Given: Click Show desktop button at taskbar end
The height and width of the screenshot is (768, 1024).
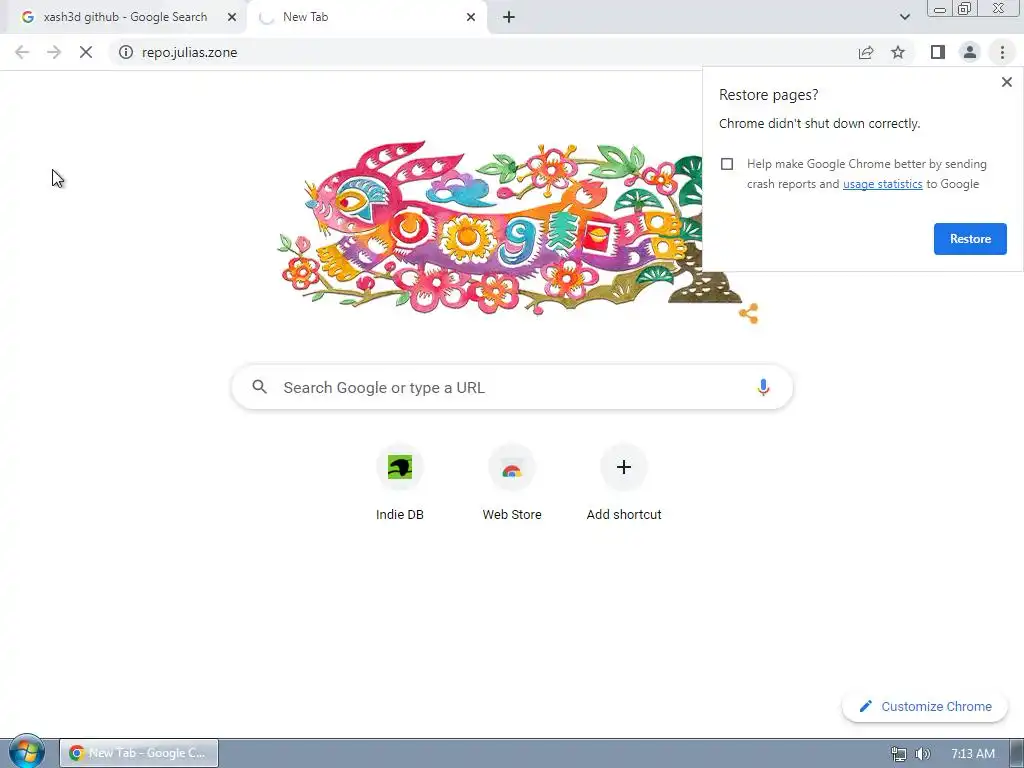Looking at the screenshot, I should pos(1017,754).
